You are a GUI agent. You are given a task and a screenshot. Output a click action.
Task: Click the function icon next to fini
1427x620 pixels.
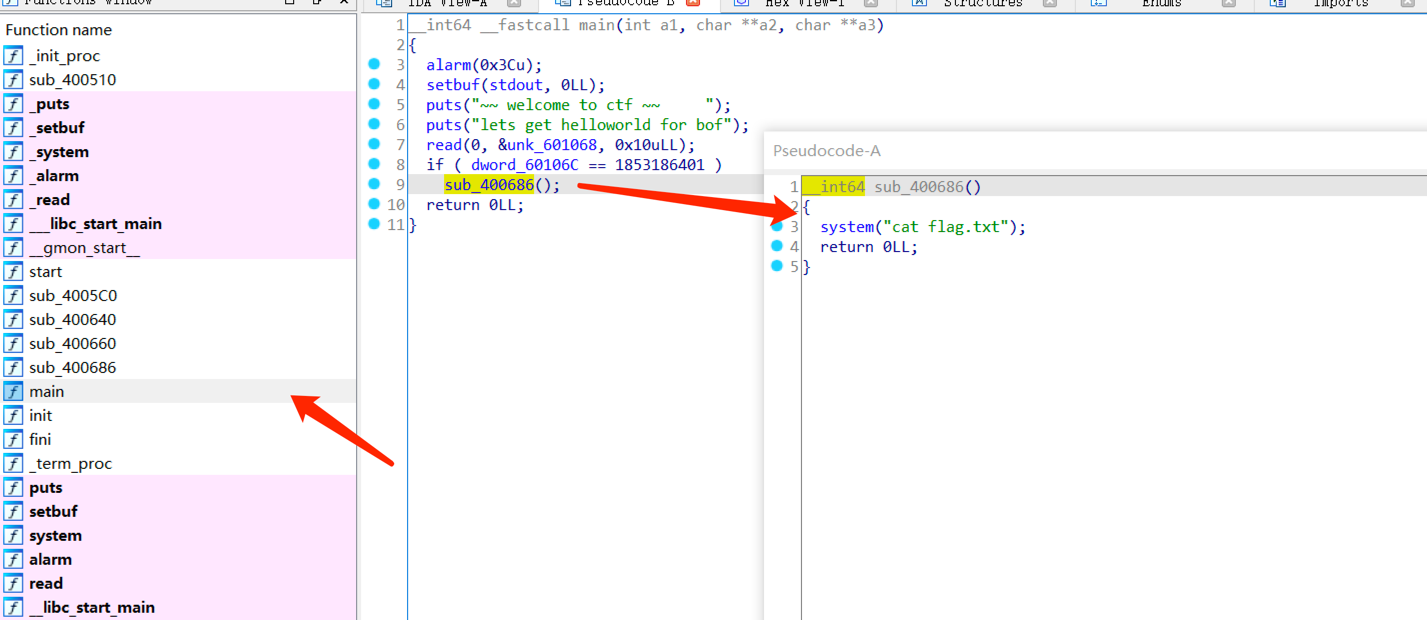pos(13,440)
